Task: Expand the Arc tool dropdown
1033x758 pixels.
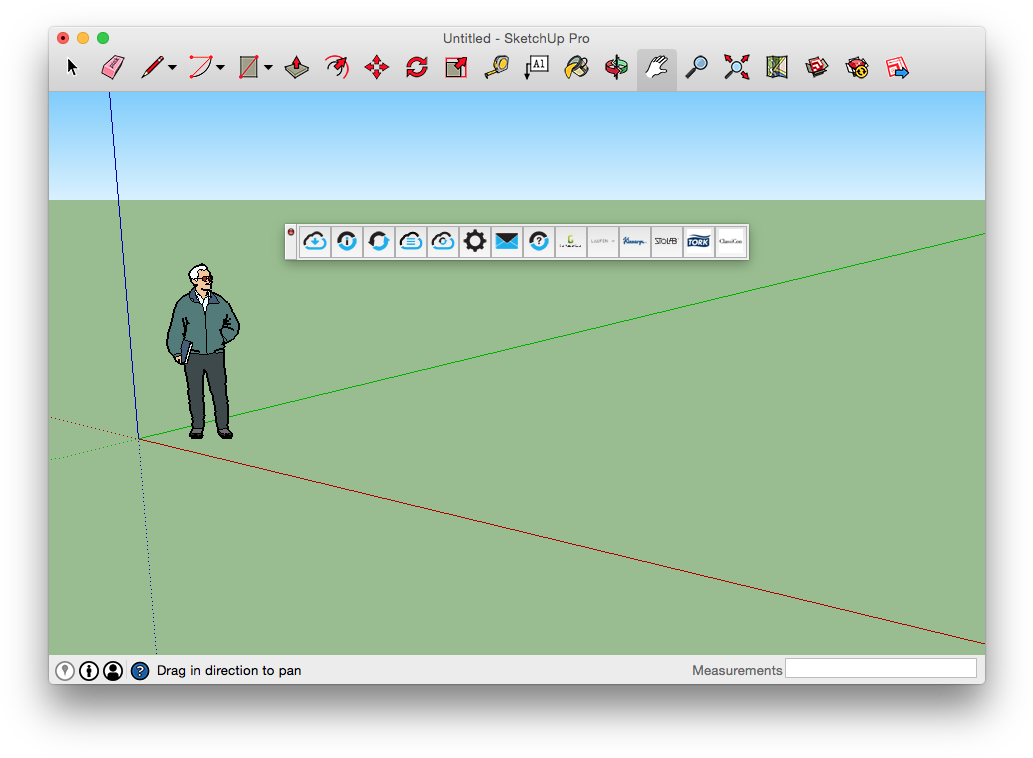Action: tap(218, 68)
